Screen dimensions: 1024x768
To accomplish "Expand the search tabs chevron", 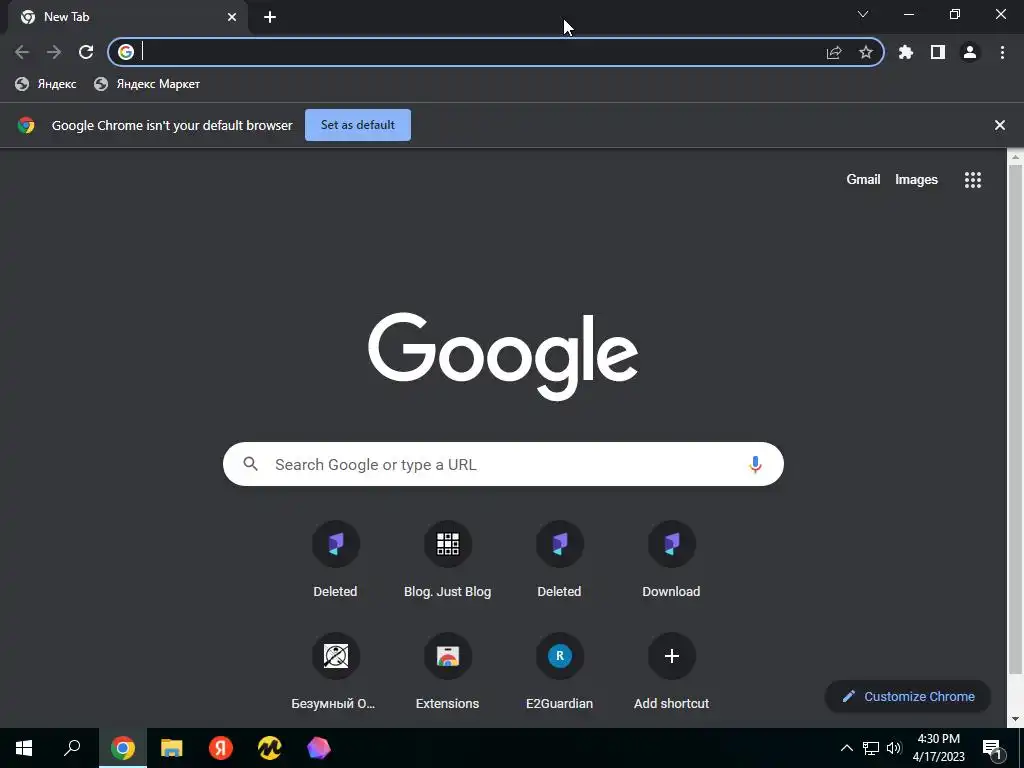I will [x=863, y=14].
